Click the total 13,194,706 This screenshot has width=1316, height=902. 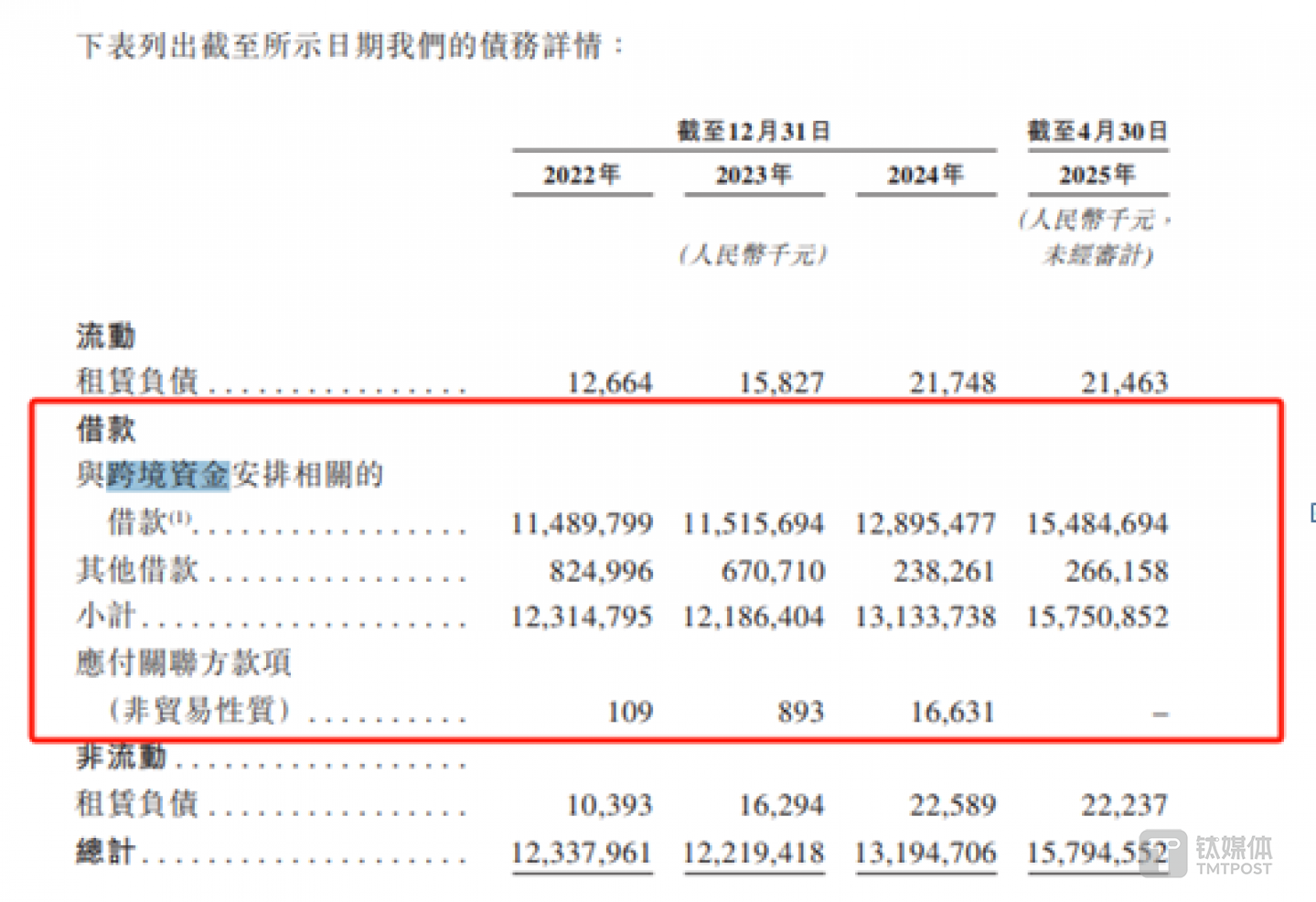pyautogui.click(x=925, y=854)
